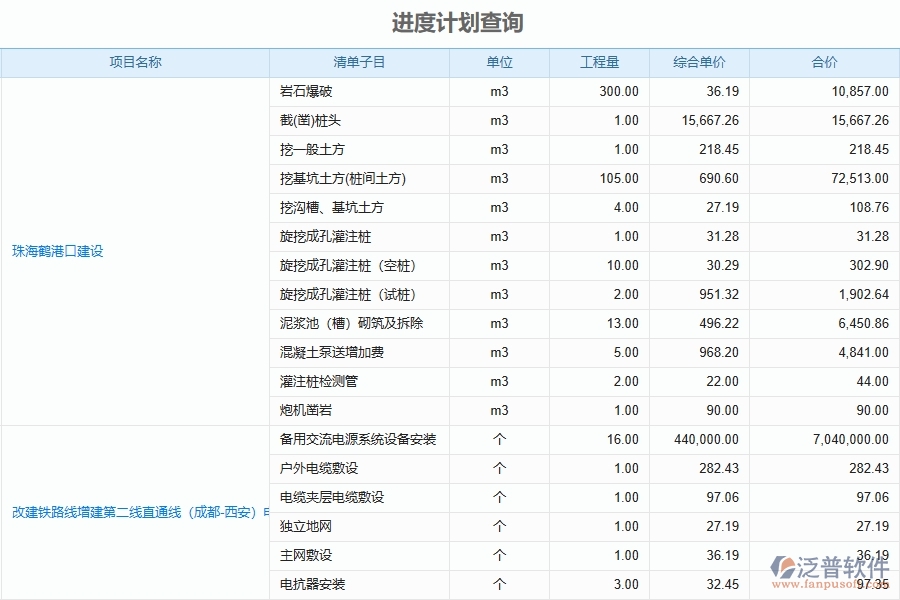
Task: Click the 清单子目 column header
Action: [x=359, y=62]
